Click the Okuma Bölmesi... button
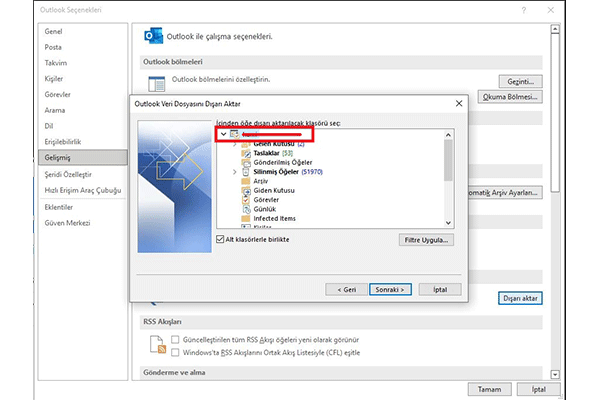The width and height of the screenshot is (600, 400). point(510,97)
